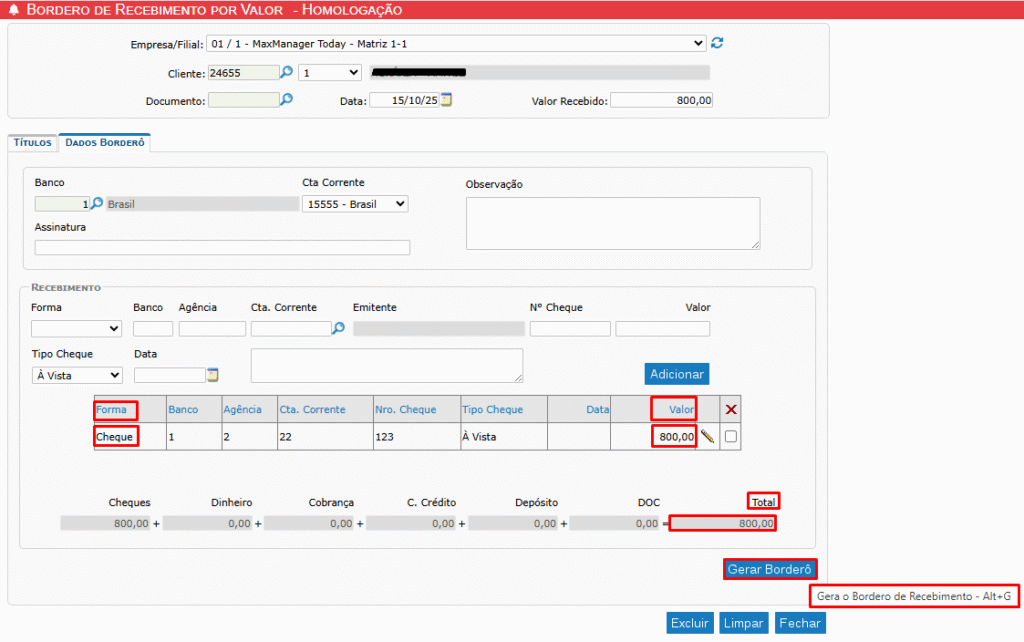Click the Limpar button
Screen dimensions: 1024x642
pos(743,623)
